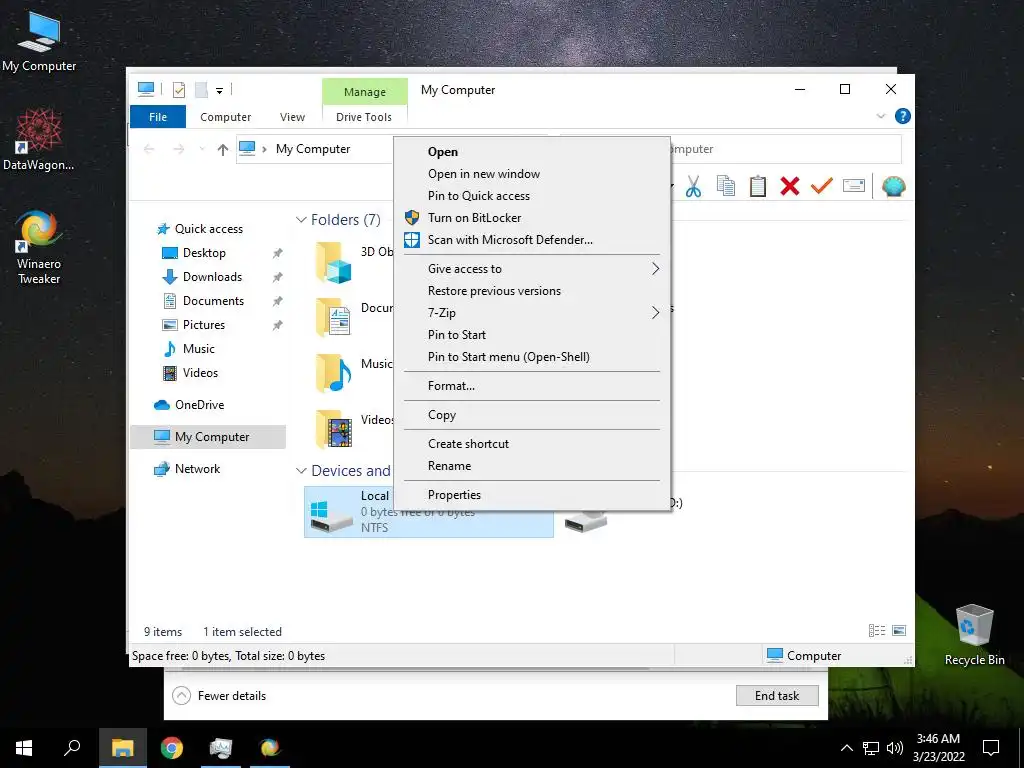Select Downloads in Quick access
The height and width of the screenshot is (768, 1024).
[x=212, y=277]
